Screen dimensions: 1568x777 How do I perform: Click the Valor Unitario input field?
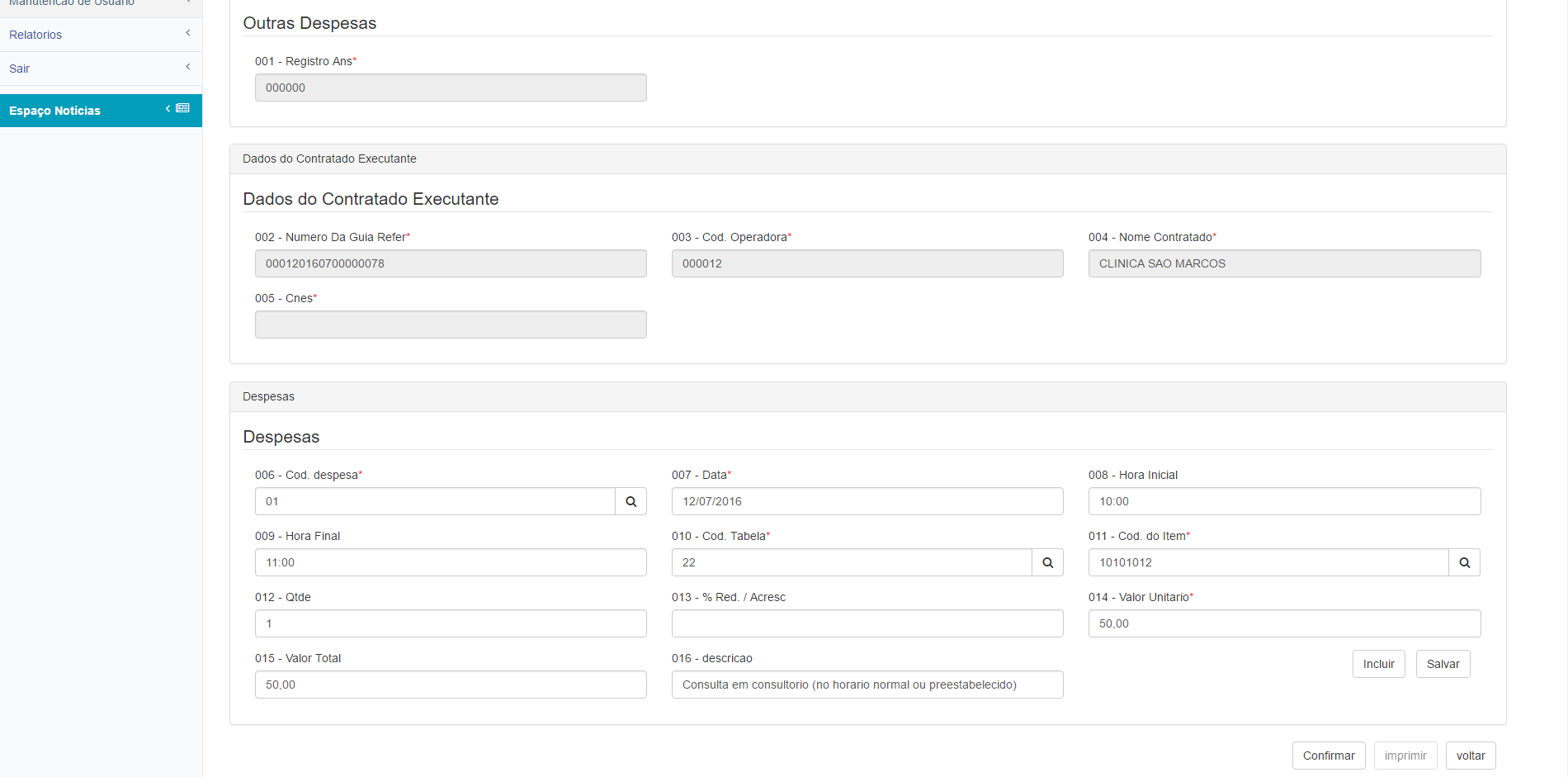point(1283,623)
